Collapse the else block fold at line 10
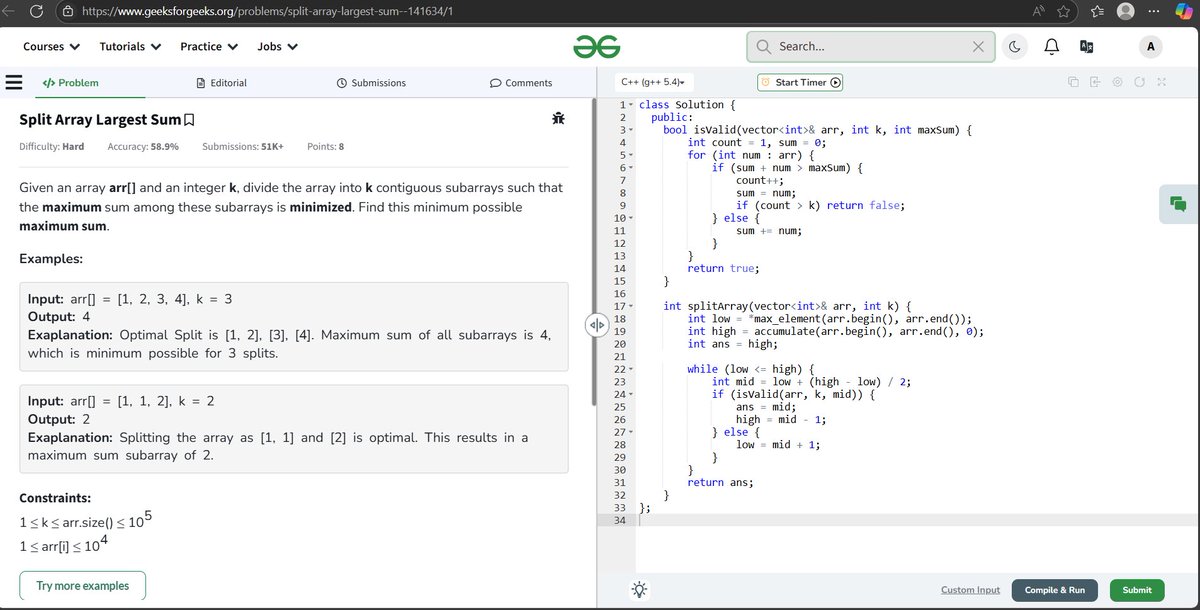Image resolution: width=1200 pixels, height=610 pixels. tap(630, 217)
